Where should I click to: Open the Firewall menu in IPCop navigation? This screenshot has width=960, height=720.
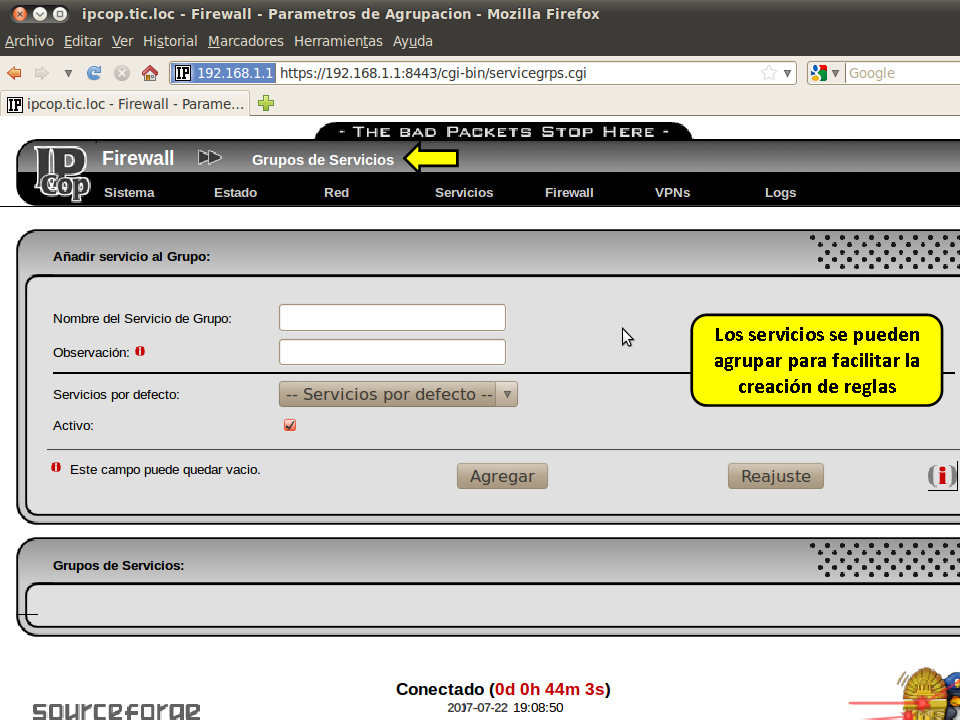[569, 193]
